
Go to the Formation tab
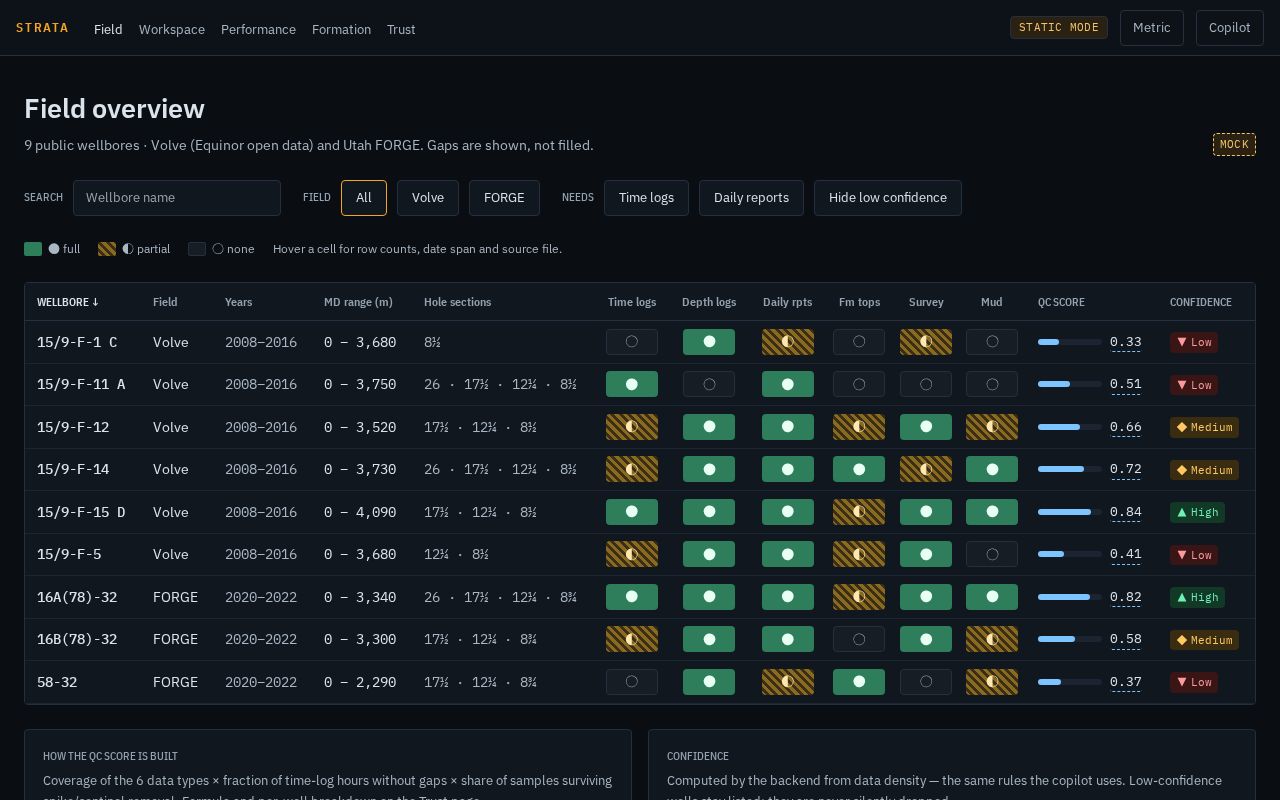coord(341,29)
